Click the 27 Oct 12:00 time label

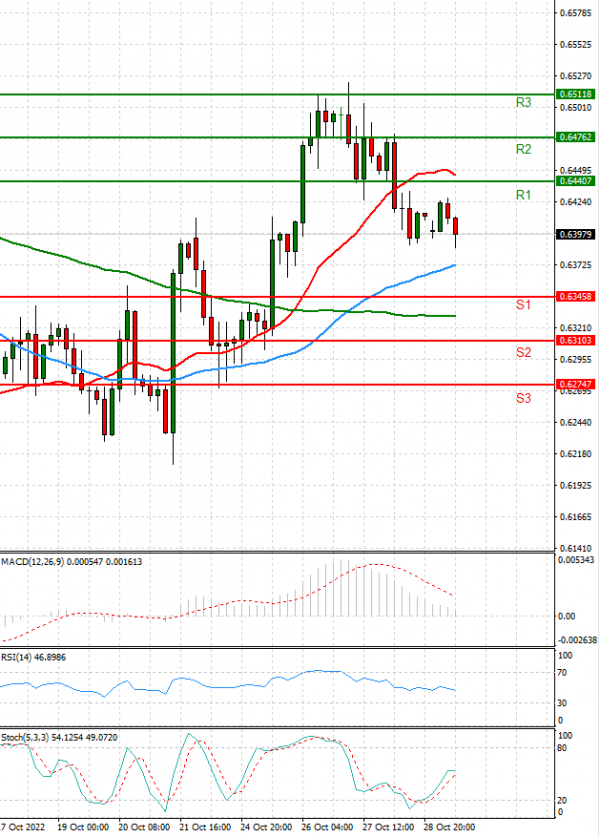388,827
